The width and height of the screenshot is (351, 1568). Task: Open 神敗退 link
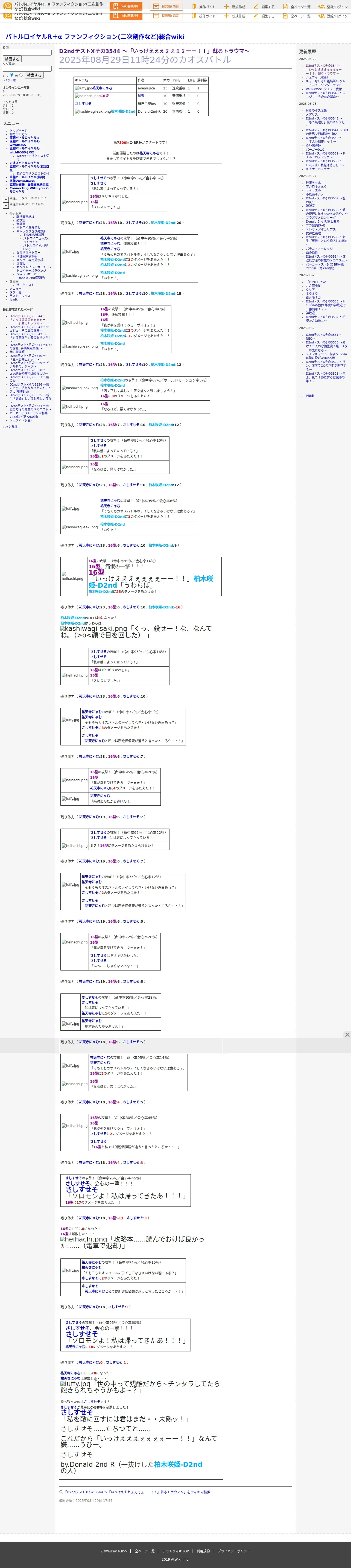310,313
